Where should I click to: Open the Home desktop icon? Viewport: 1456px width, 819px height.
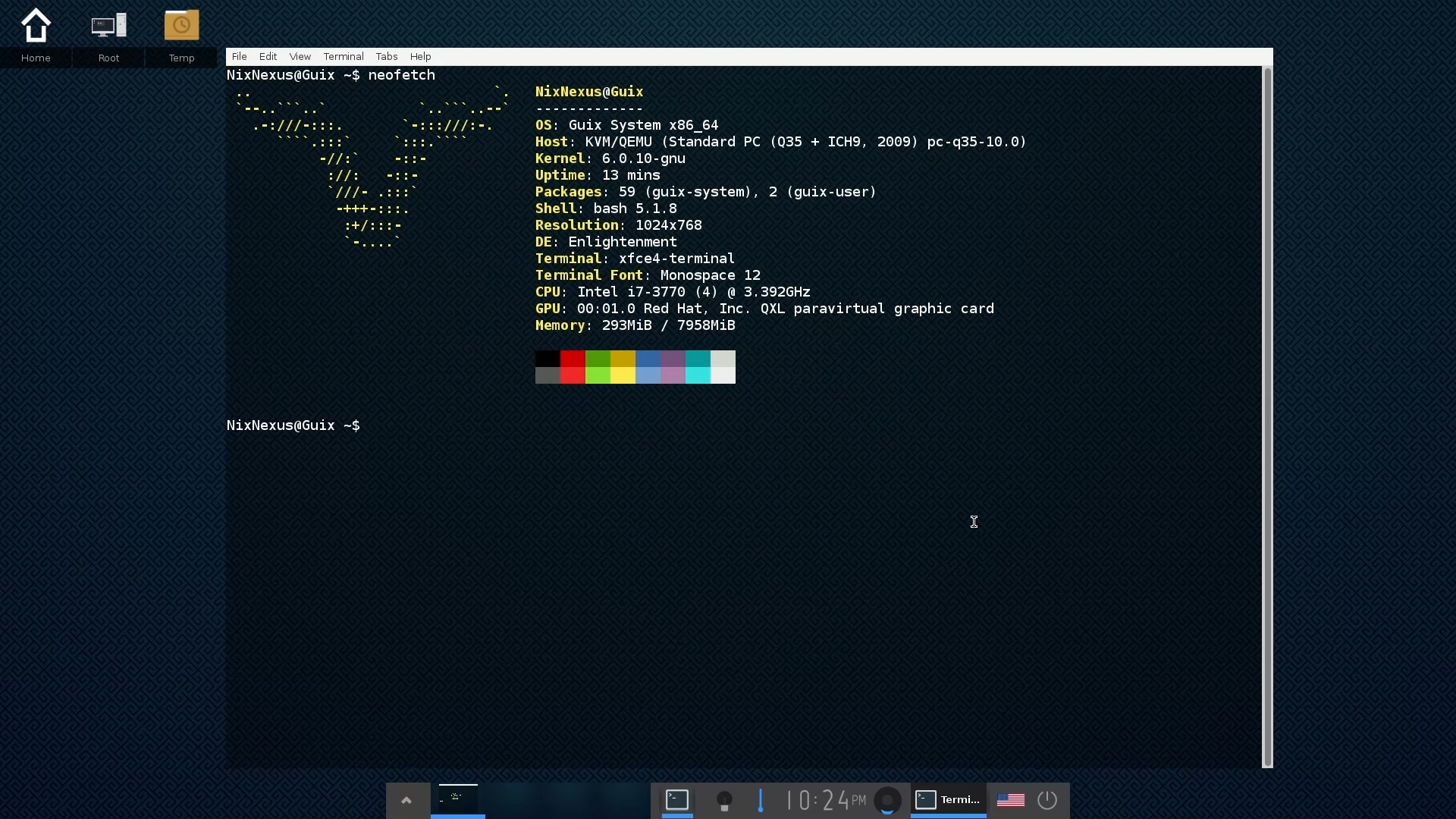point(36,27)
